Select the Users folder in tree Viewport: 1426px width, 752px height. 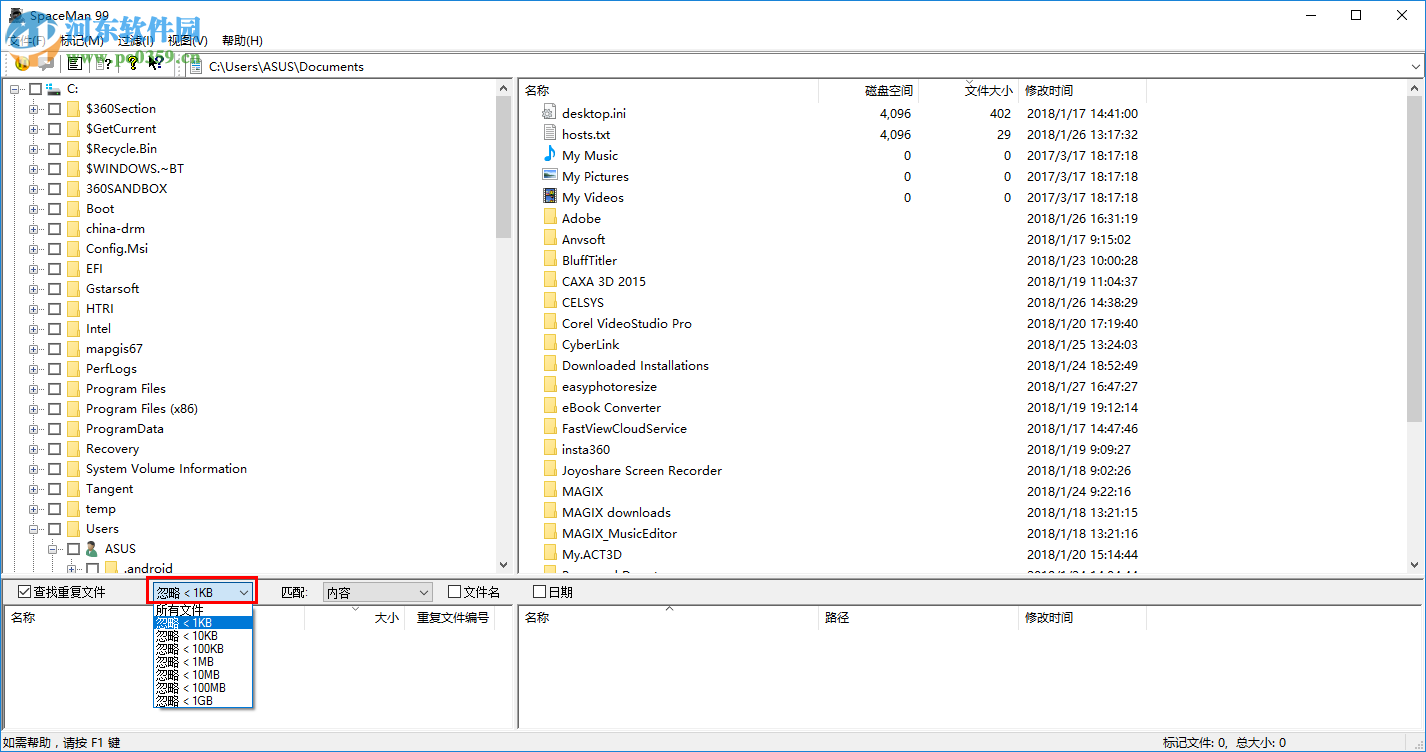pyautogui.click(x=102, y=529)
